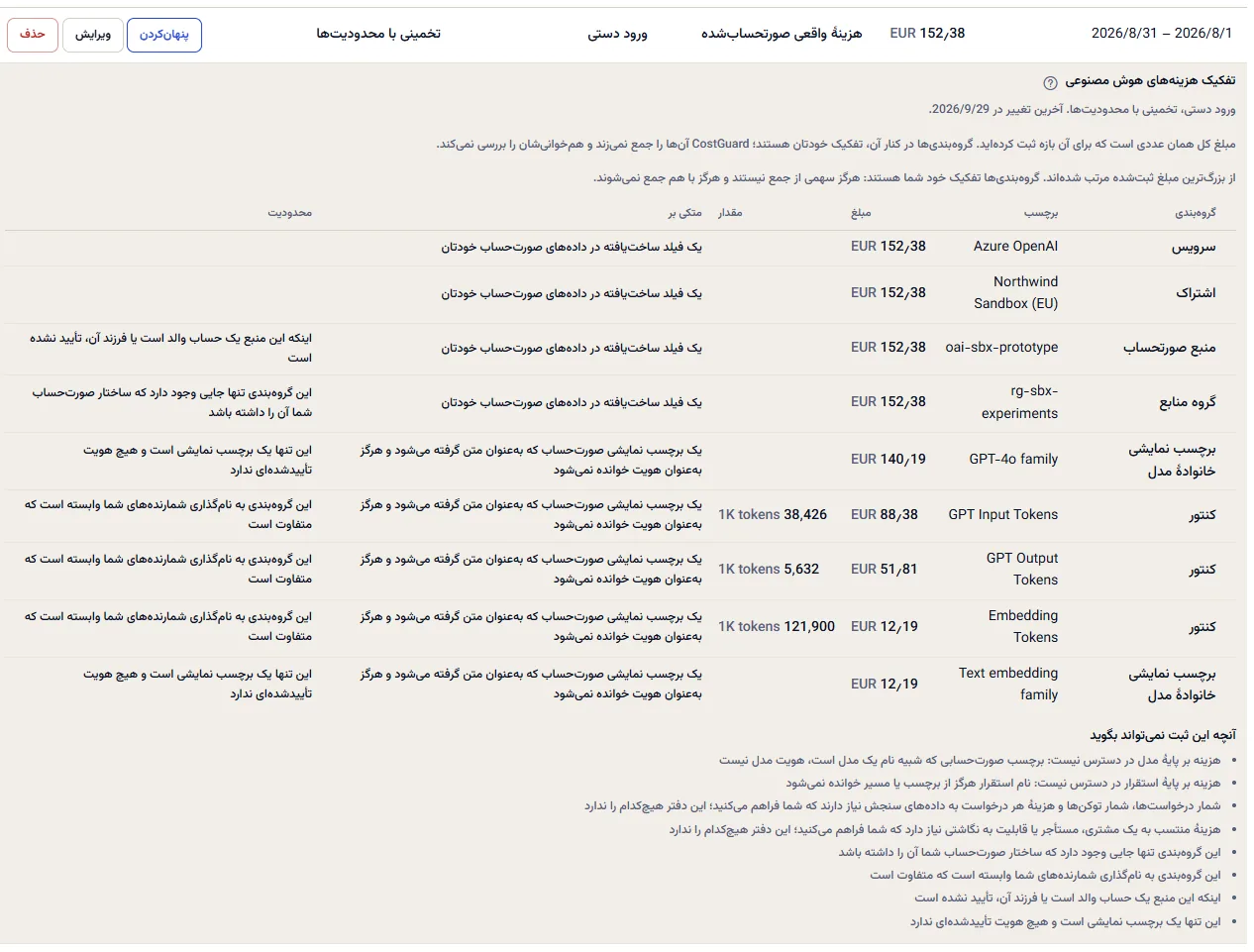Select the rg-sbx-experiments cell
Viewport: 1254px width, 952px height.
tap(1019, 402)
